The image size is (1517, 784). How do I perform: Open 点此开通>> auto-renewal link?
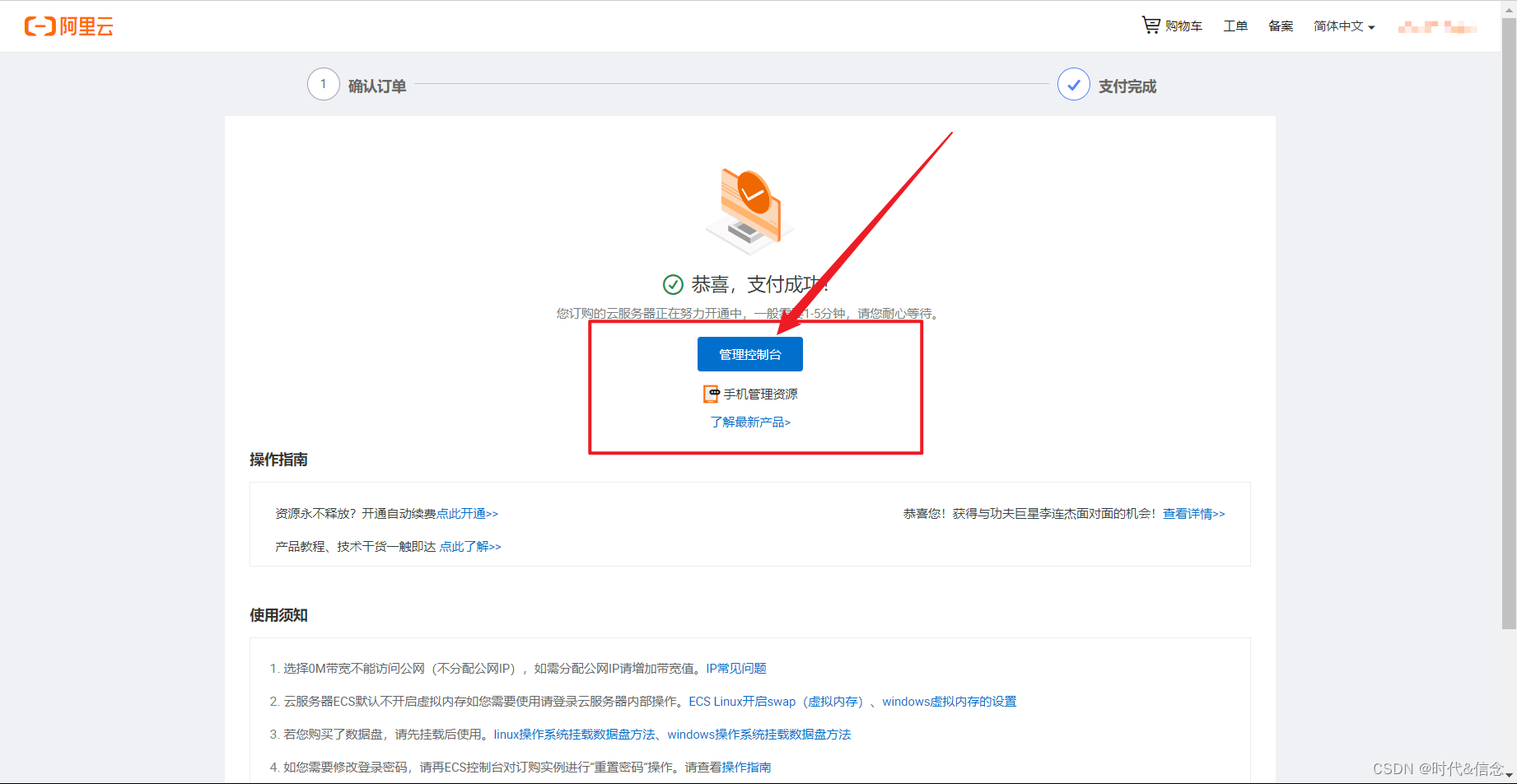[467, 514]
